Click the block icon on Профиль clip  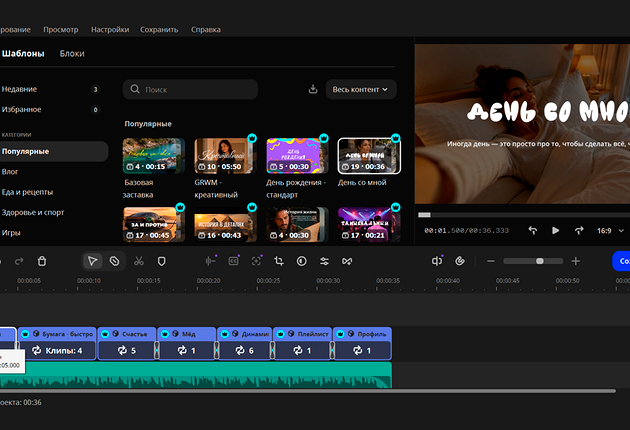point(351,334)
